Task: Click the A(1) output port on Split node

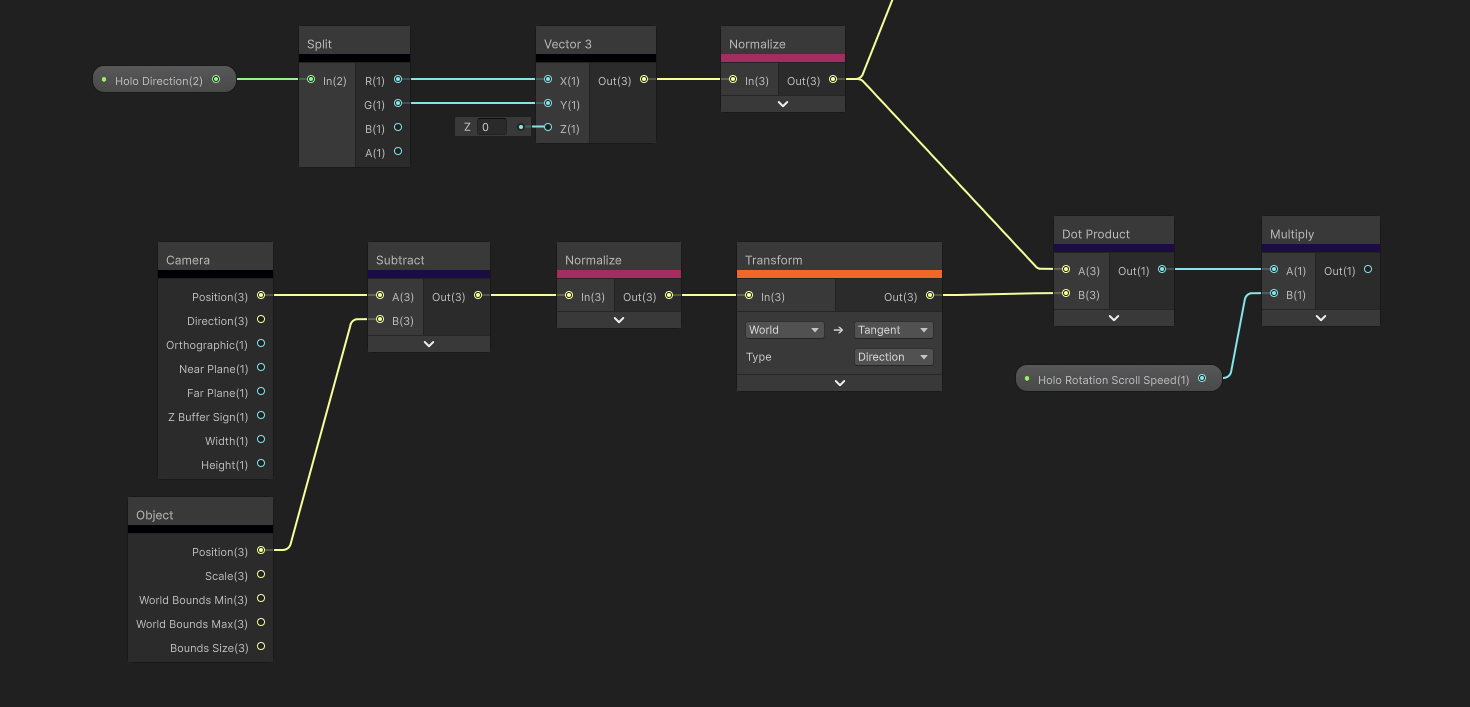Action: (x=397, y=151)
